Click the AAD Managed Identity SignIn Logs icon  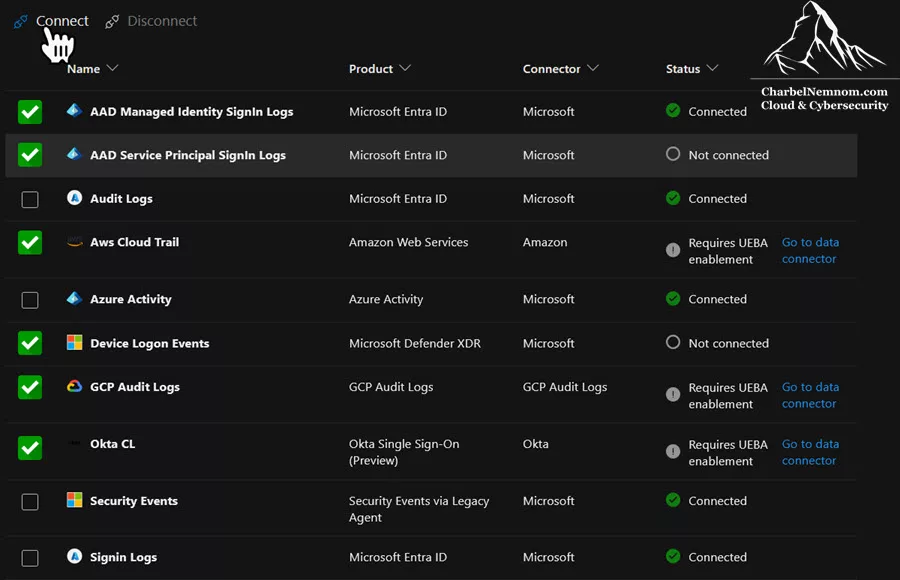click(x=74, y=110)
